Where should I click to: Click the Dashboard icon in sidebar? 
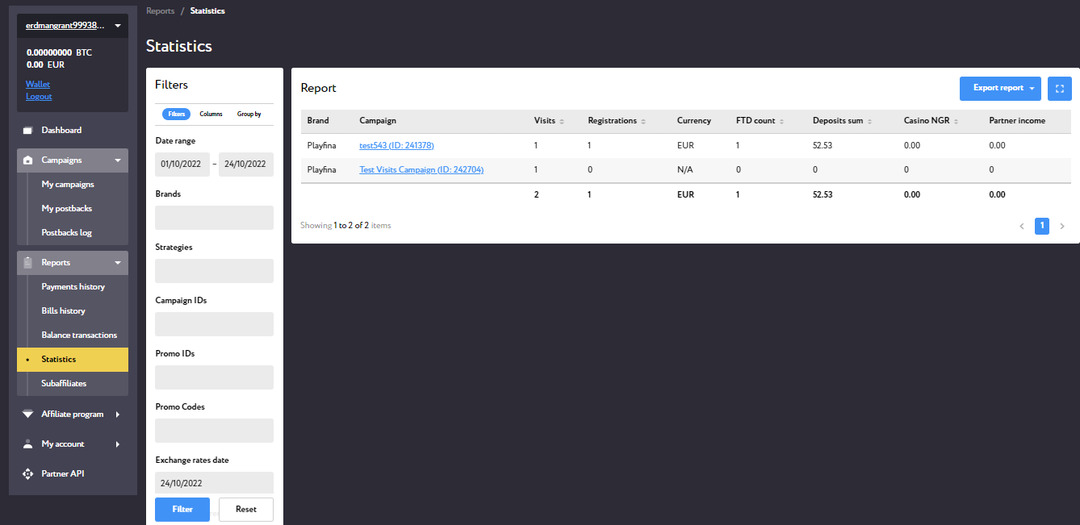pos(28,130)
